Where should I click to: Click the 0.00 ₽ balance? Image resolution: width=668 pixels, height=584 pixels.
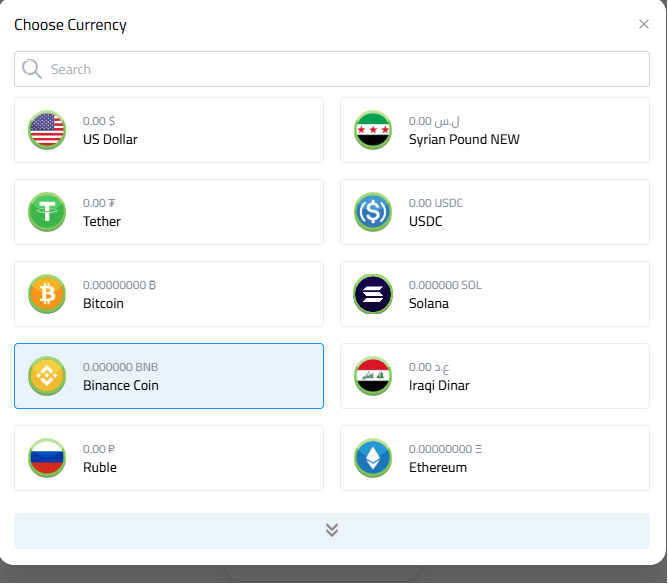(99, 449)
